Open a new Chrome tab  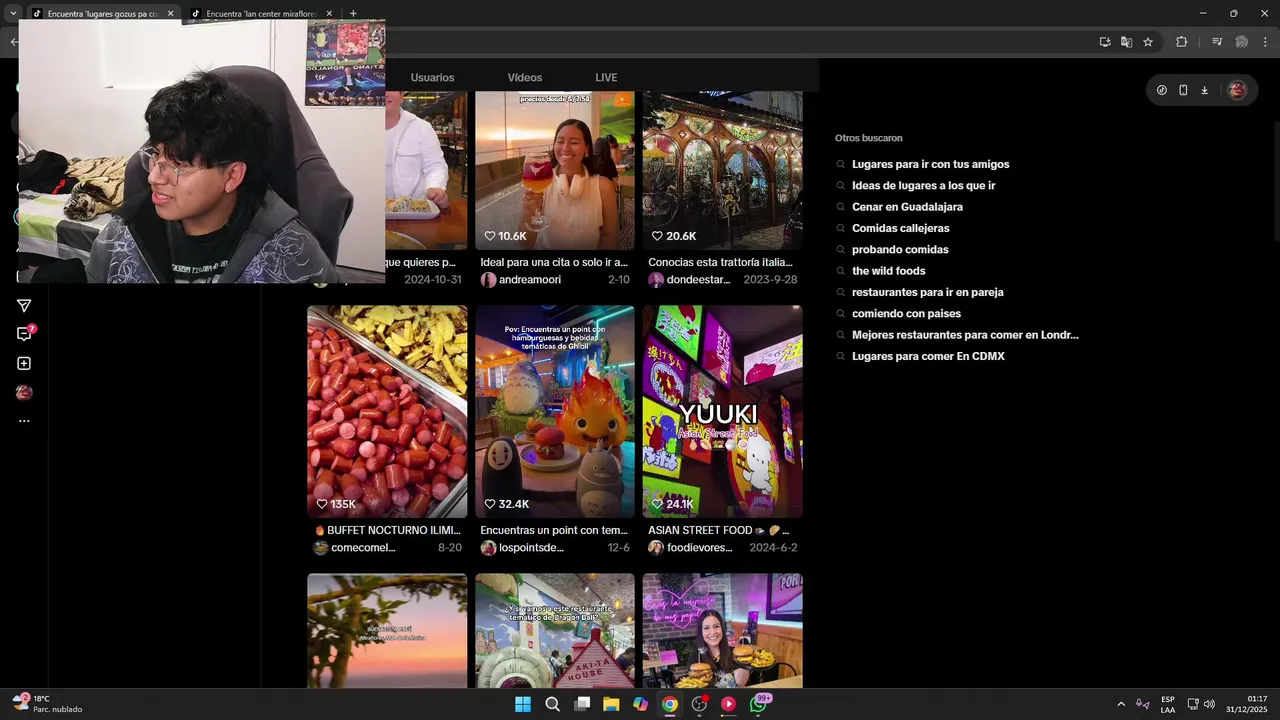(353, 14)
